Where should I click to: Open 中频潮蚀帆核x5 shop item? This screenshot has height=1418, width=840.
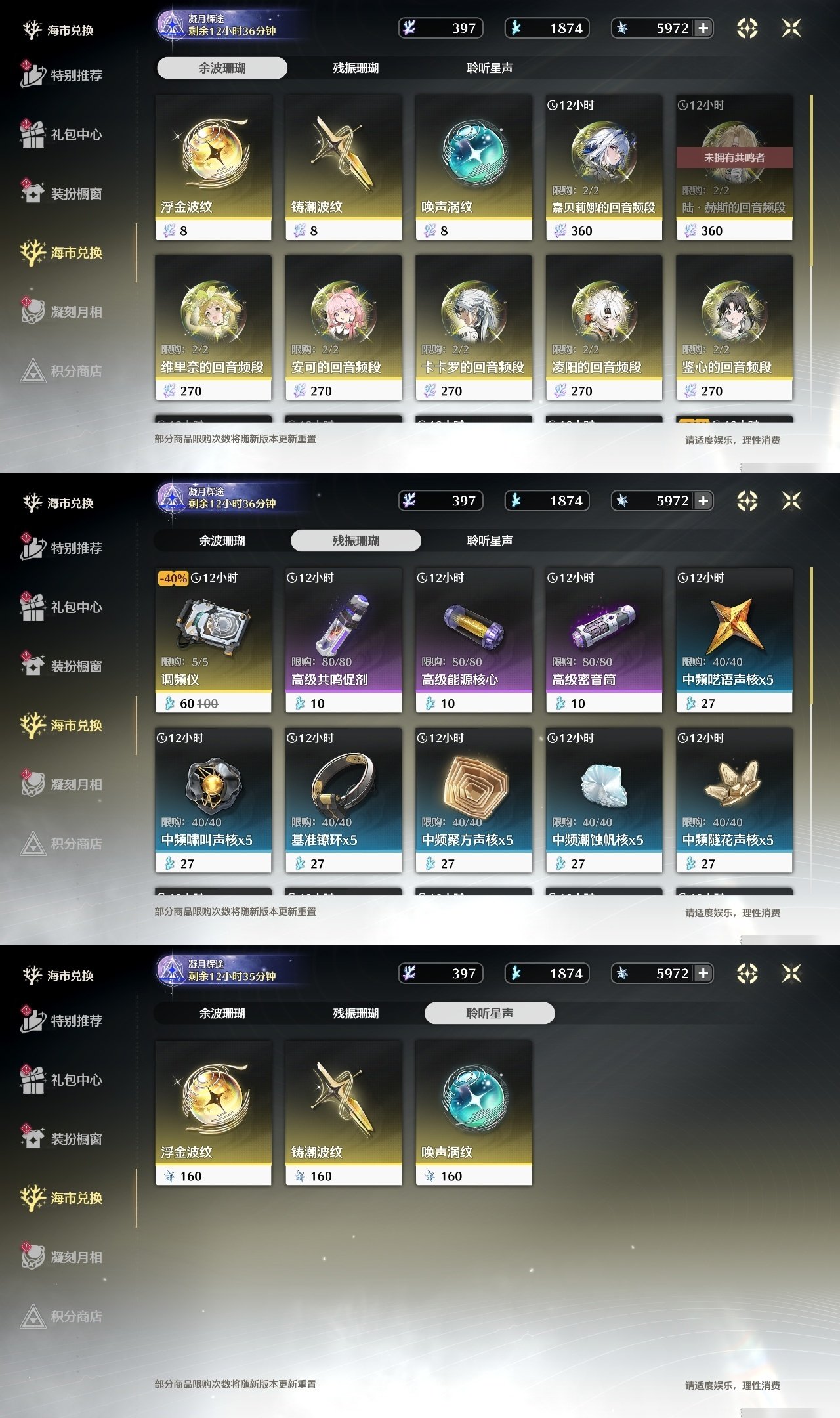[604, 800]
